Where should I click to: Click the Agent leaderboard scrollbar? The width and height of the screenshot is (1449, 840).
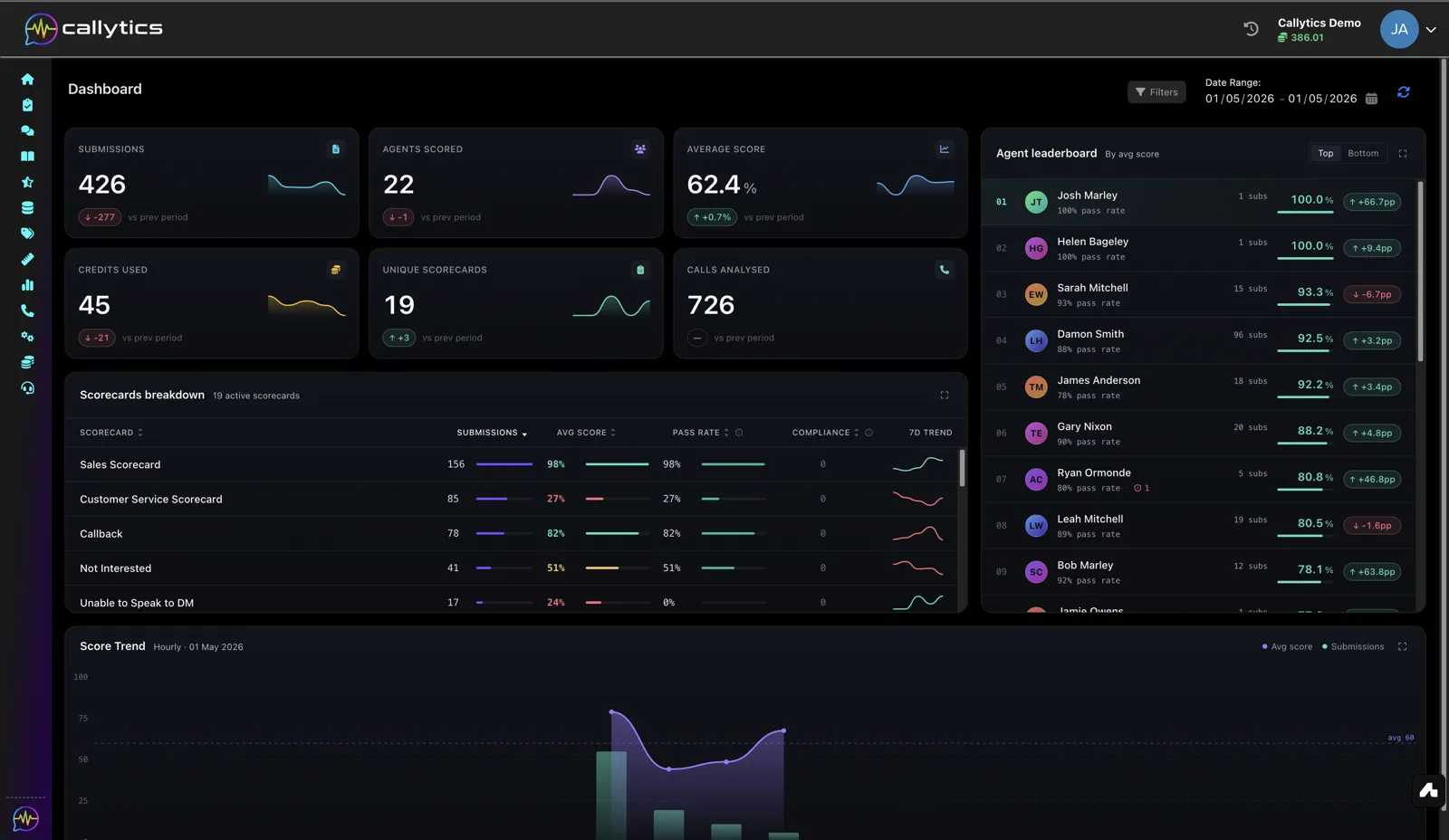tap(1420, 272)
